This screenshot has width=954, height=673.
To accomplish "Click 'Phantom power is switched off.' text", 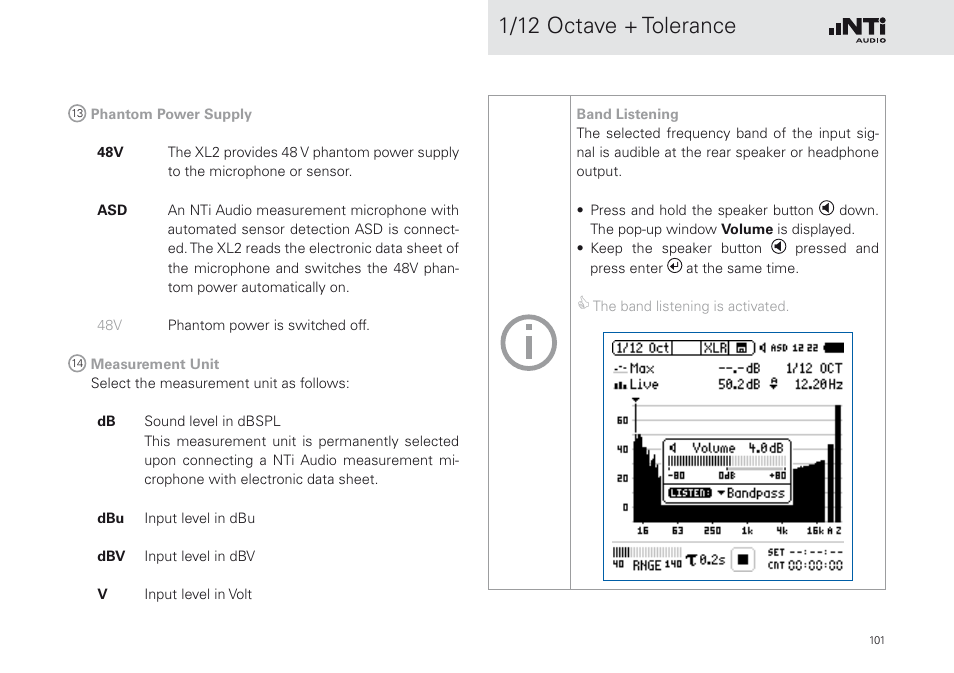I will coord(268,326).
